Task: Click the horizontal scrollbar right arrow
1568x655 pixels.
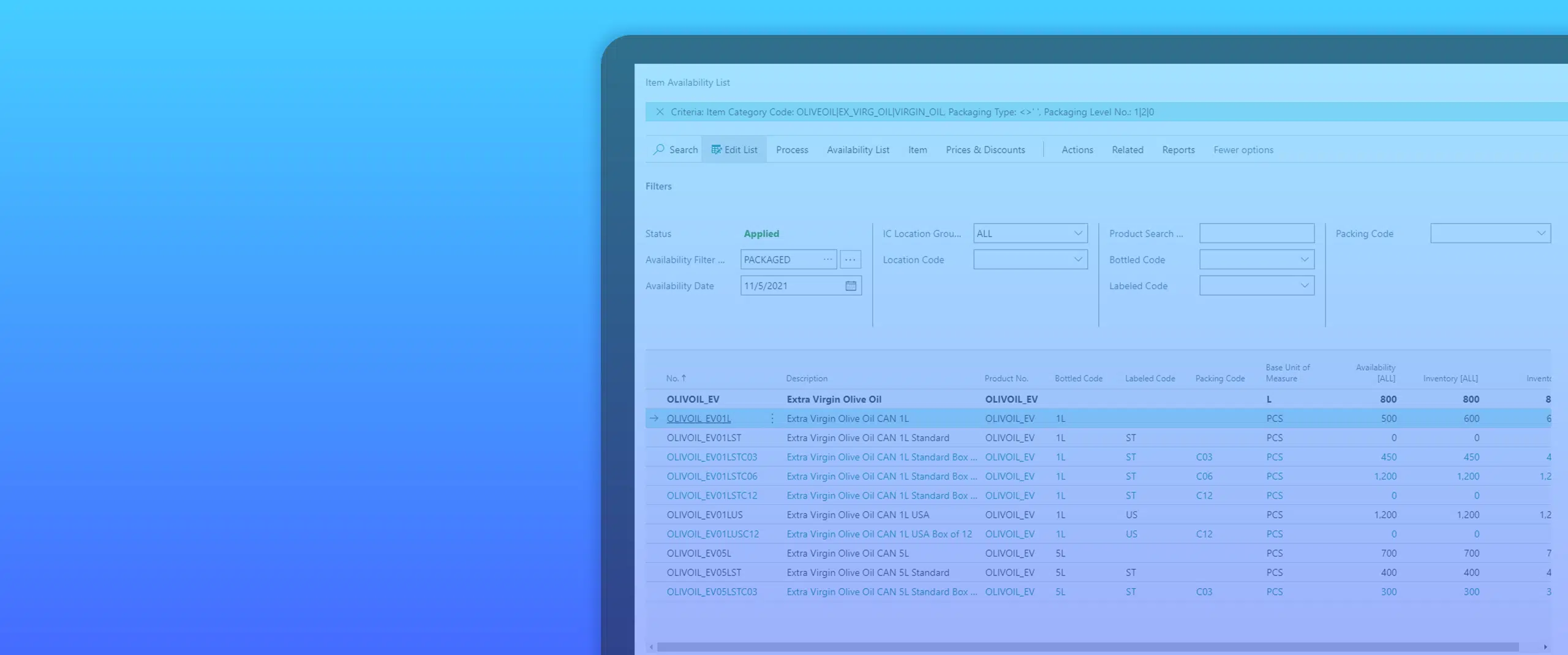Action: (x=1545, y=647)
